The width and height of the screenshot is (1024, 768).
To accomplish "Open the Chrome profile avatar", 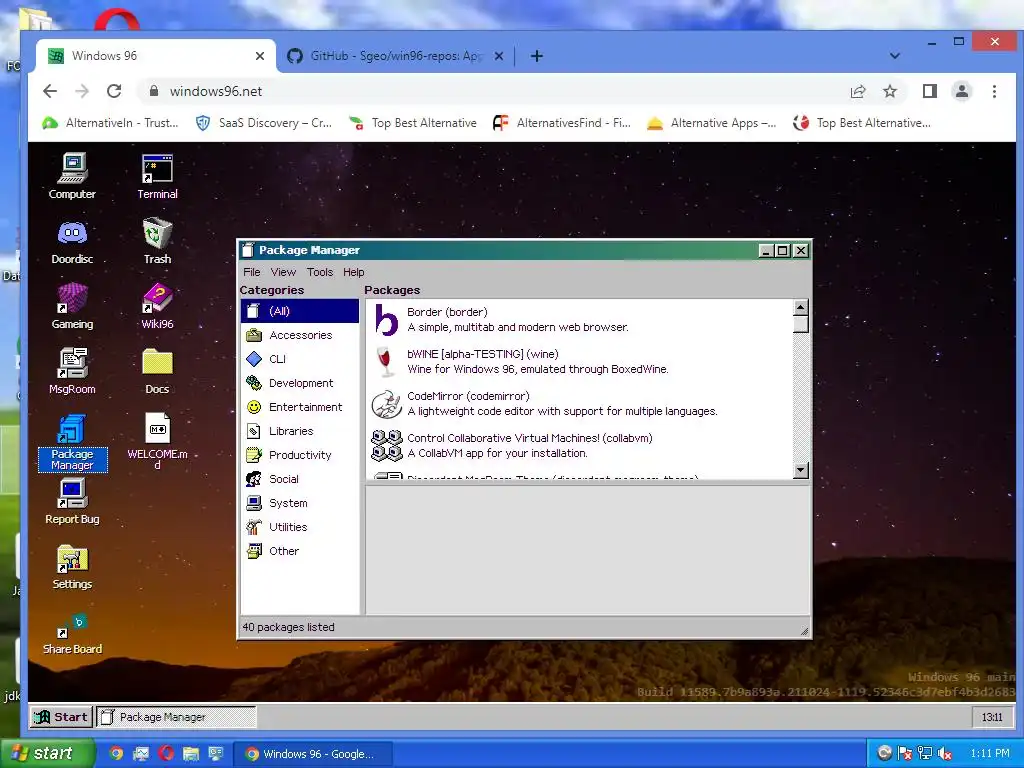I will click(x=962, y=91).
